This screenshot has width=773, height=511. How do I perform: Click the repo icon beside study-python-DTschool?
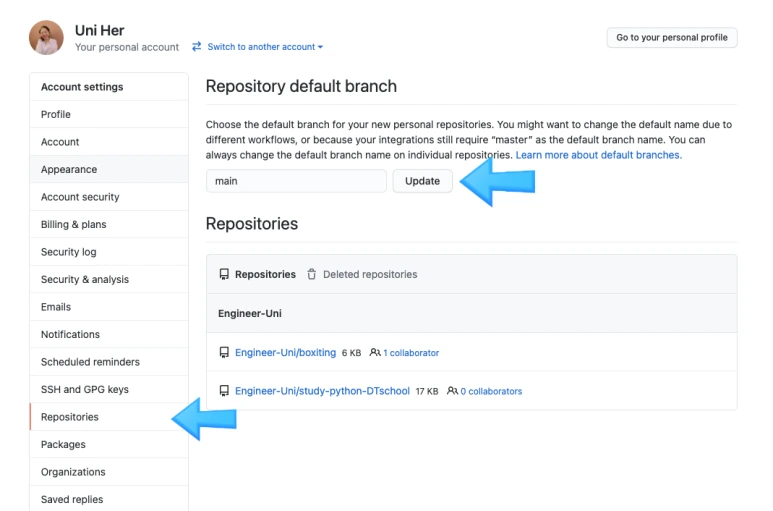224,391
